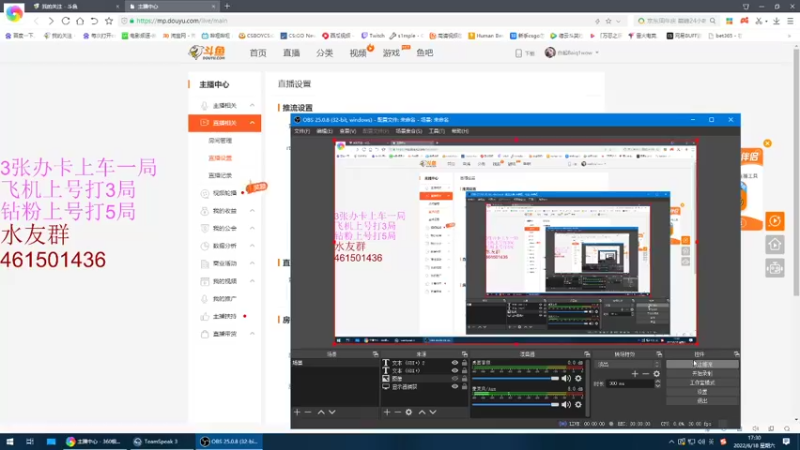800x450 pixels.
Task: Open OBS 文件(F) menu
Action: (x=302, y=131)
